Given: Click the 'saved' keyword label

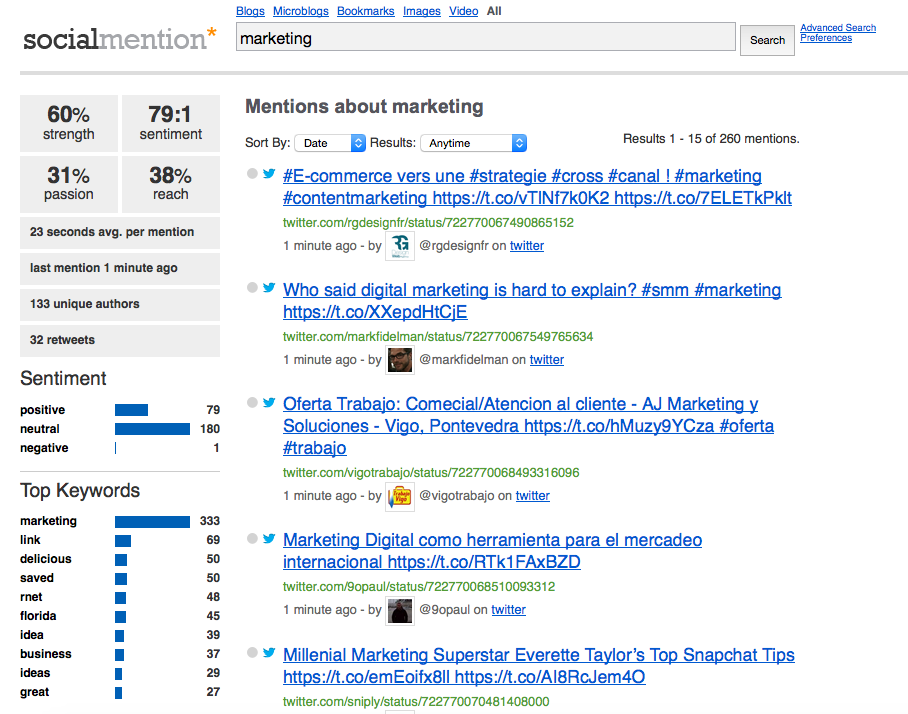Looking at the screenshot, I should pyautogui.click(x=37, y=578).
